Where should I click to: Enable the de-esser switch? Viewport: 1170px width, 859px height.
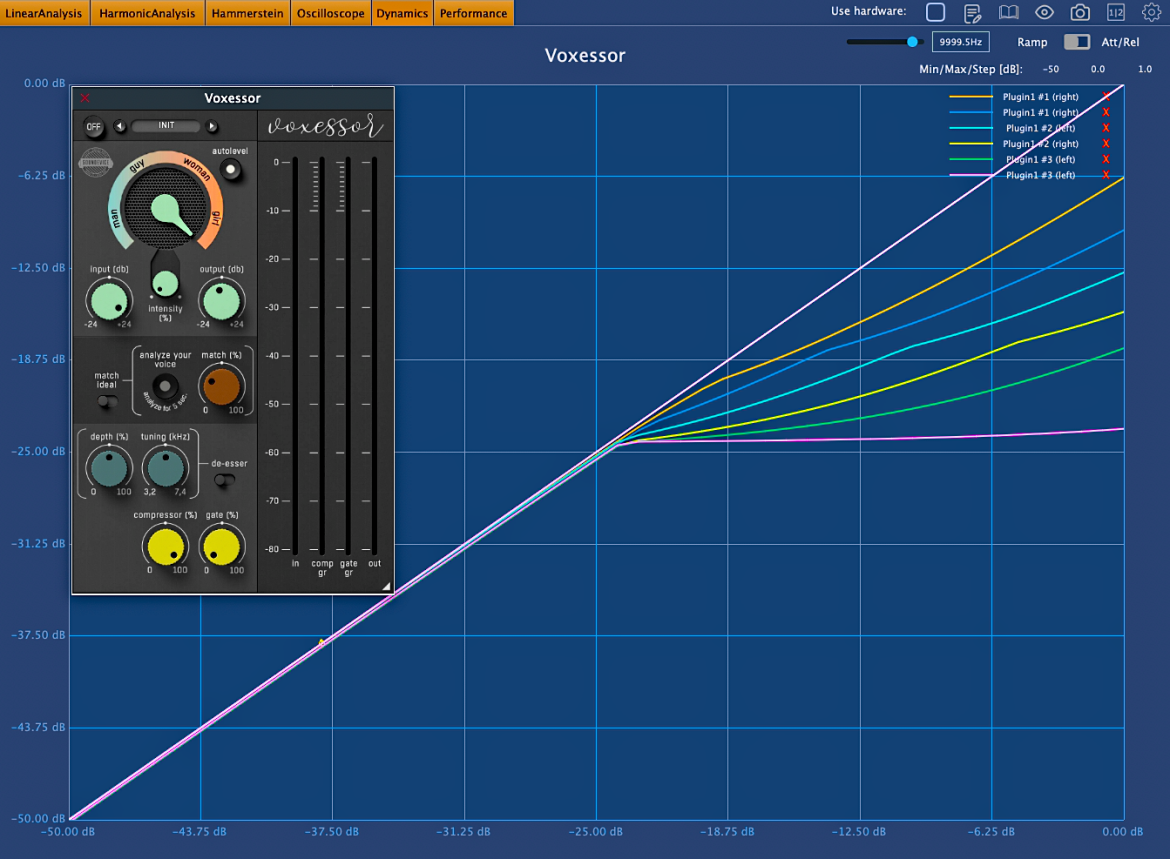click(224, 481)
